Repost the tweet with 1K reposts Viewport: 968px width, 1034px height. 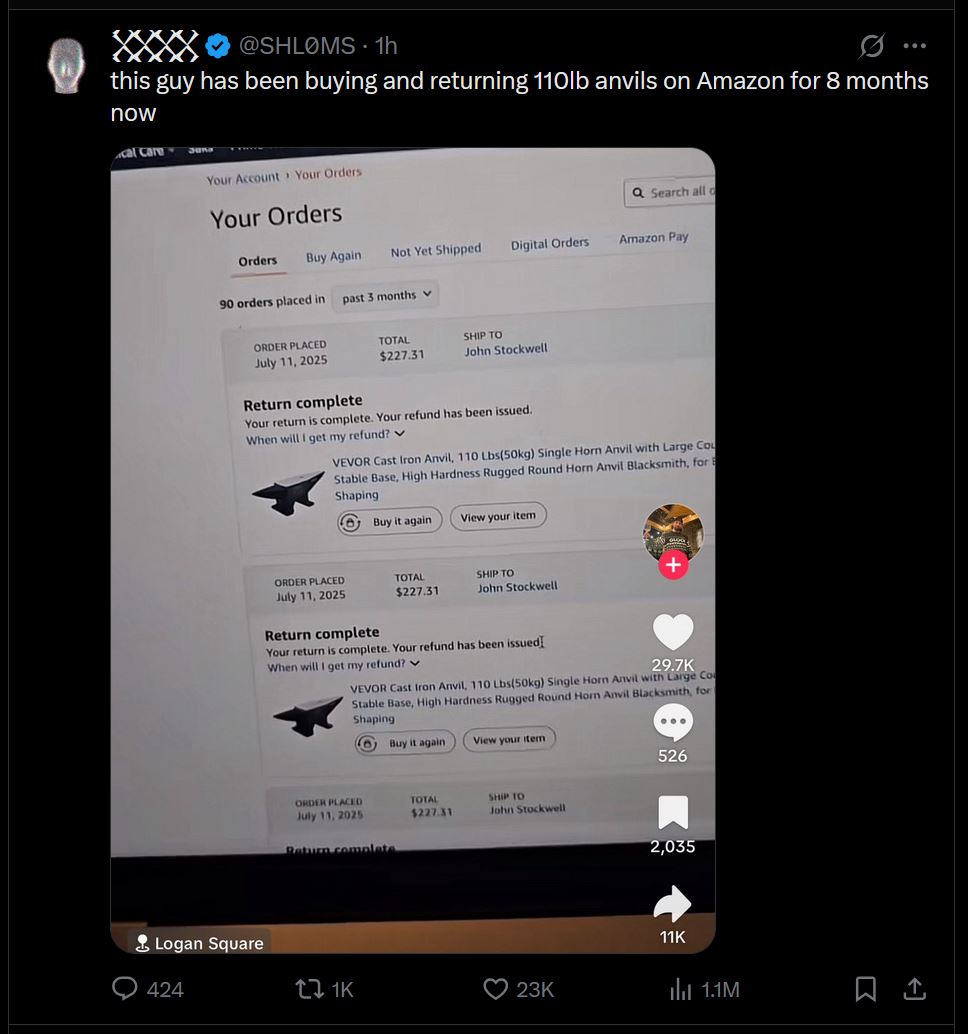[309, 988]
